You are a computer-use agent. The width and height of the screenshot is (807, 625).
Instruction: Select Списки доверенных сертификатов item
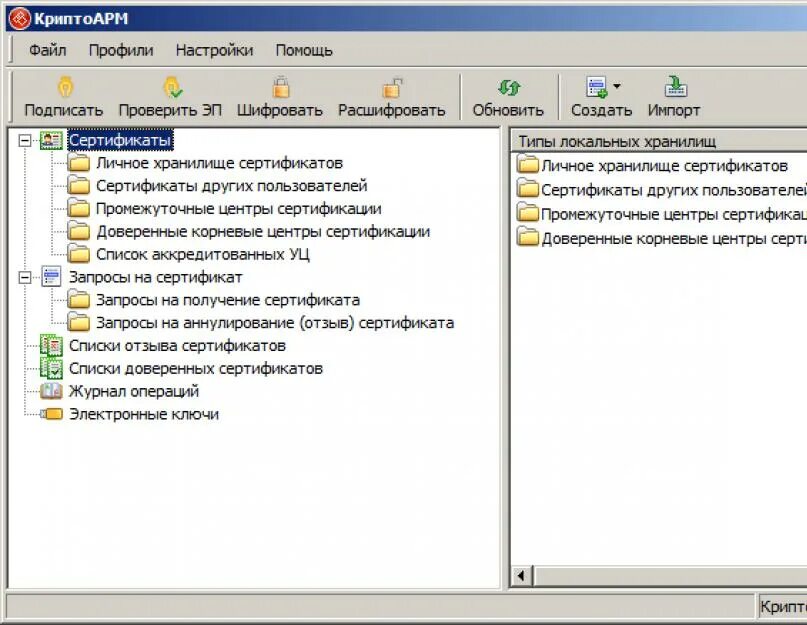pos(196,369)
